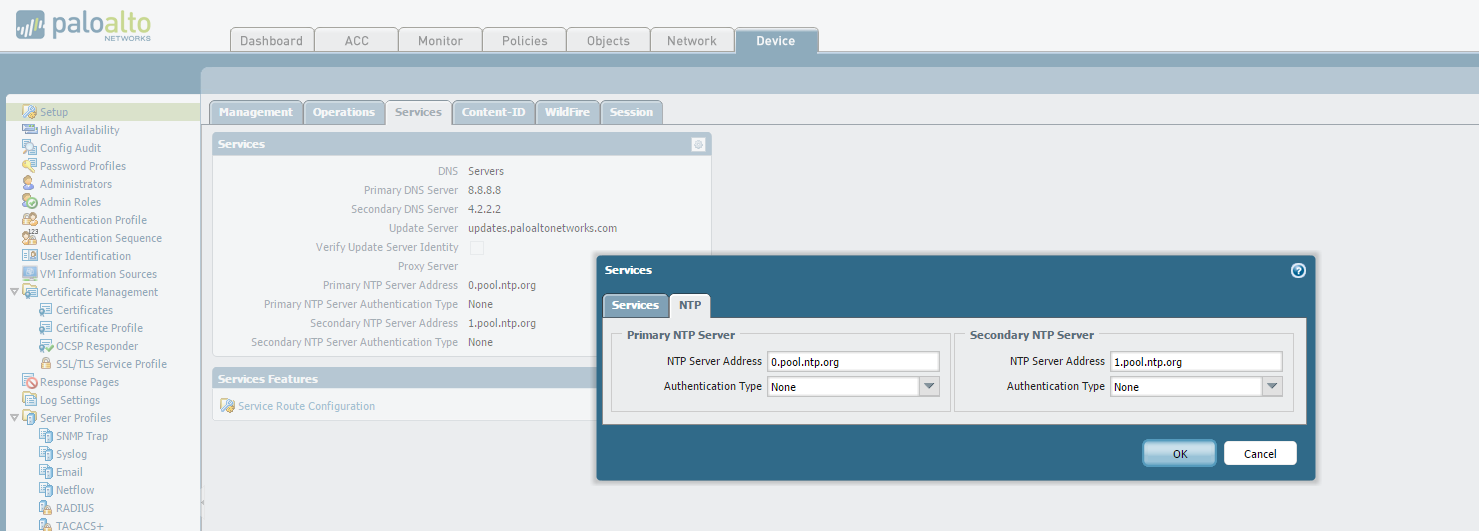The width and height of the screenshot is (1479, 531).
Task: Click the Syslog icon
Action: [46, 454]
